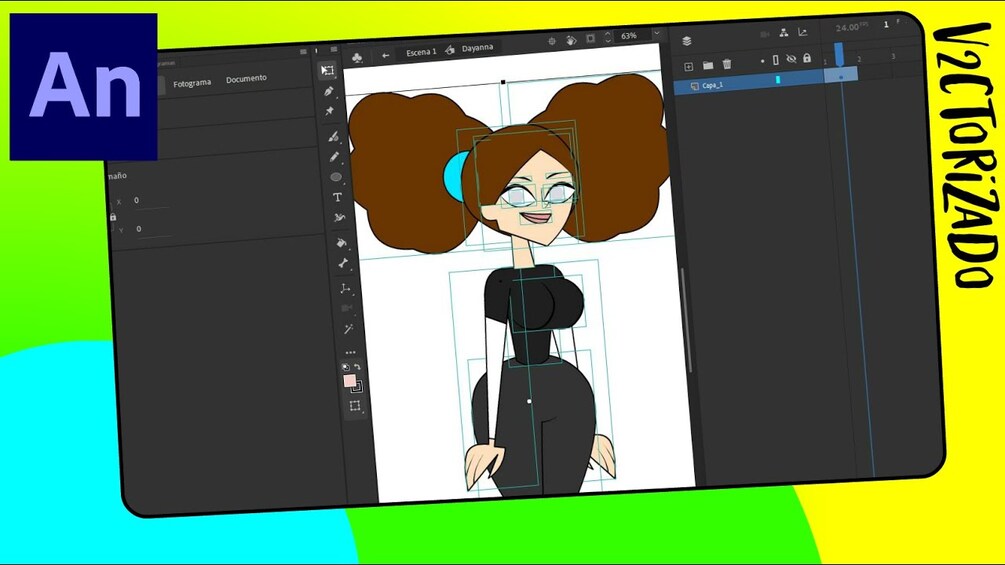Click the edit symbols club icon

[x=357, y=58]
